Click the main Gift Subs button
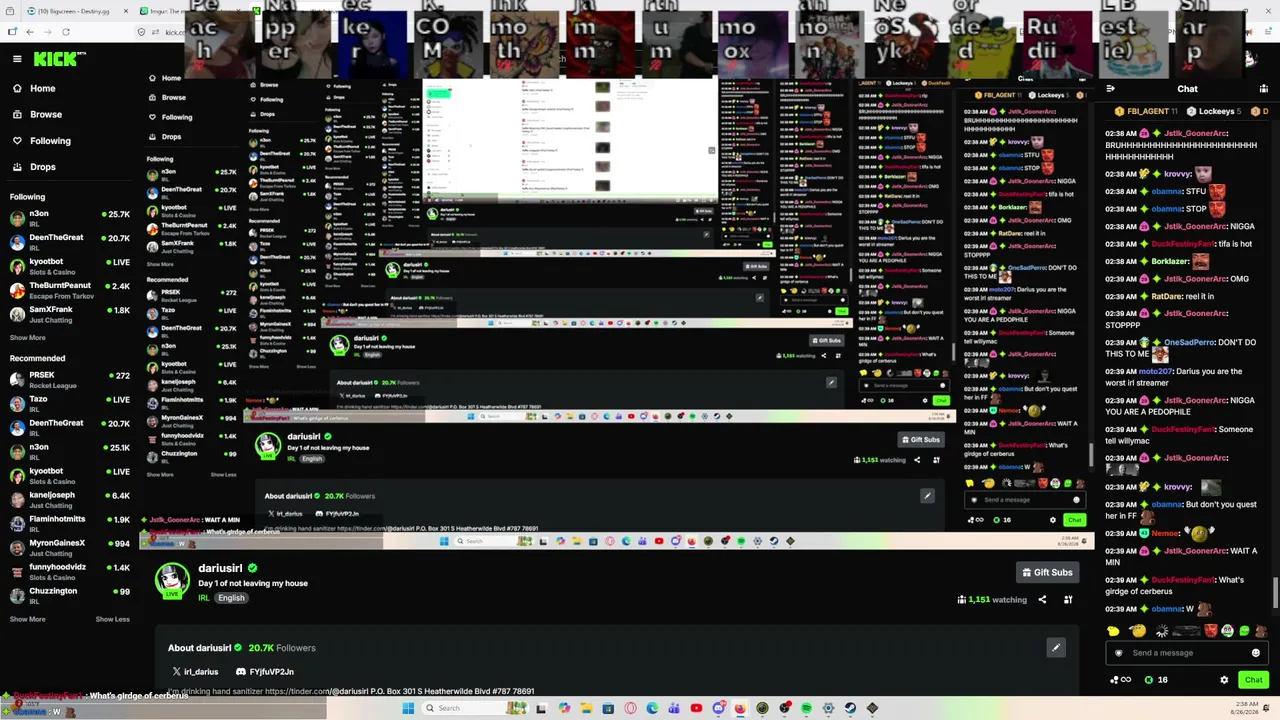The height and width of the screenshot is (720, 1280). (1047, 572)
